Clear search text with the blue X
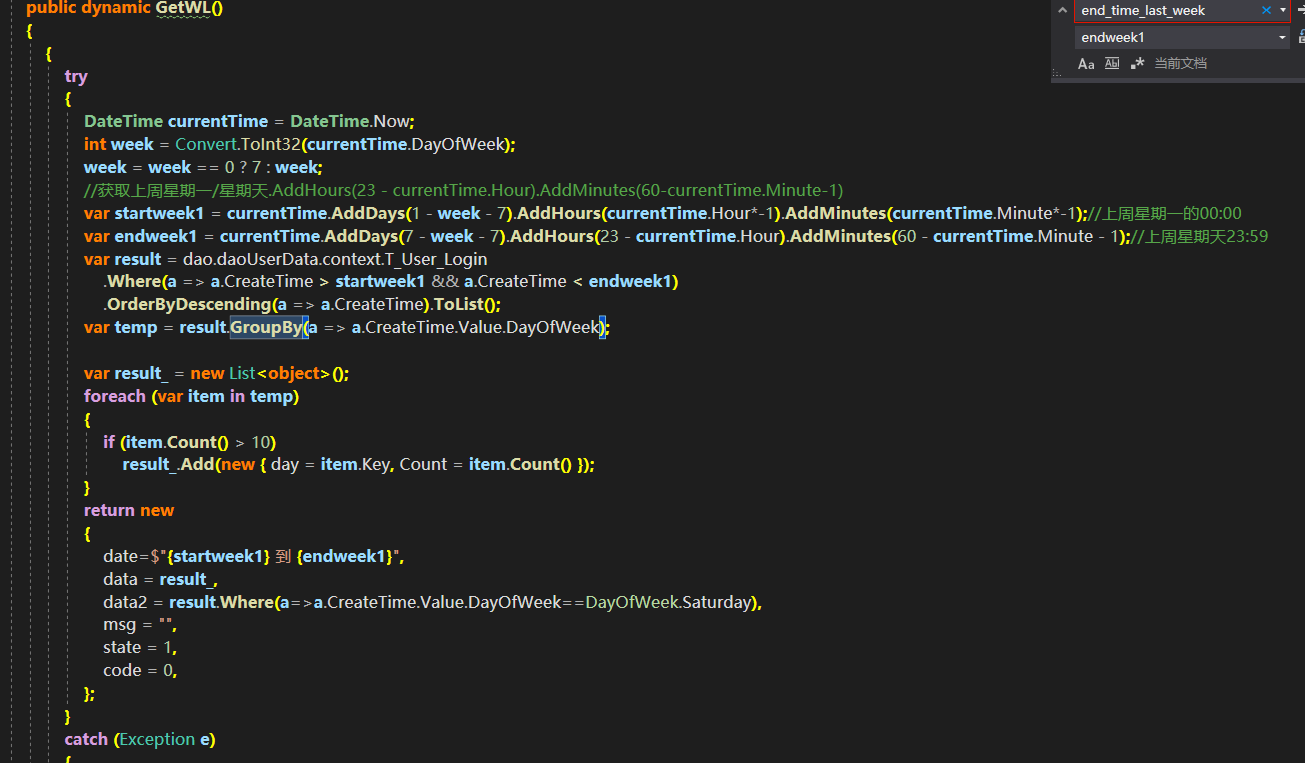 point(1266,10)
